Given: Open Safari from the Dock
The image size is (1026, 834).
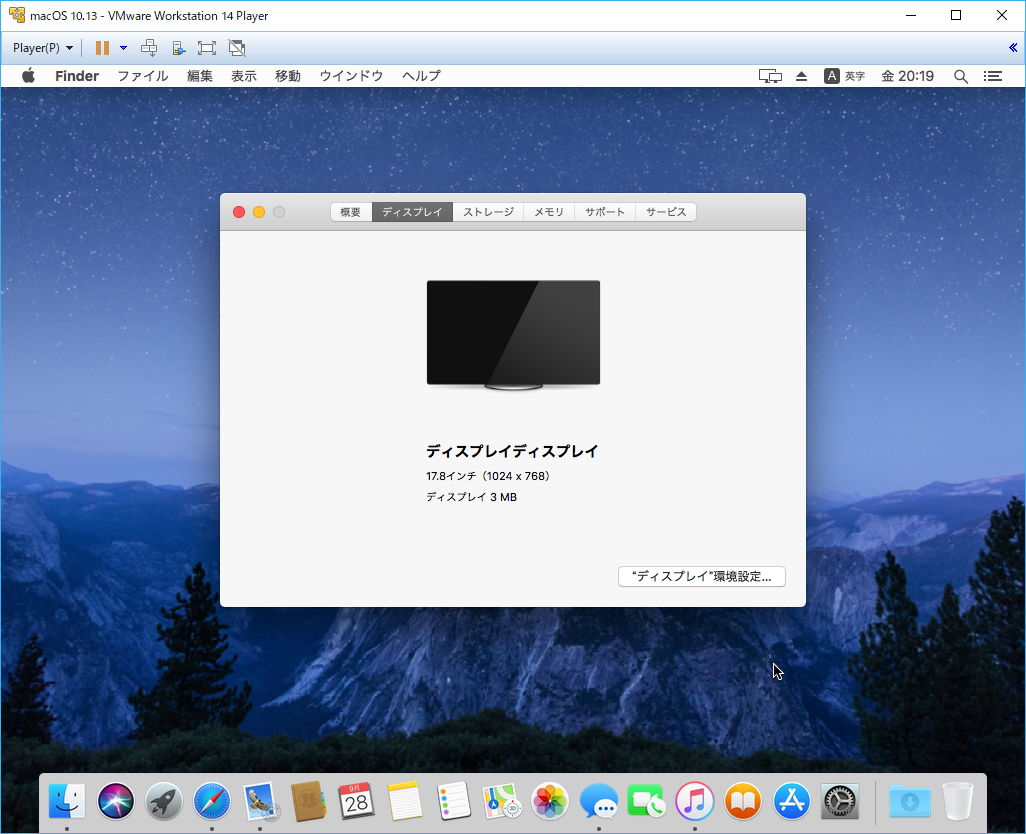Looking at the screenshot, I should 212,801.
